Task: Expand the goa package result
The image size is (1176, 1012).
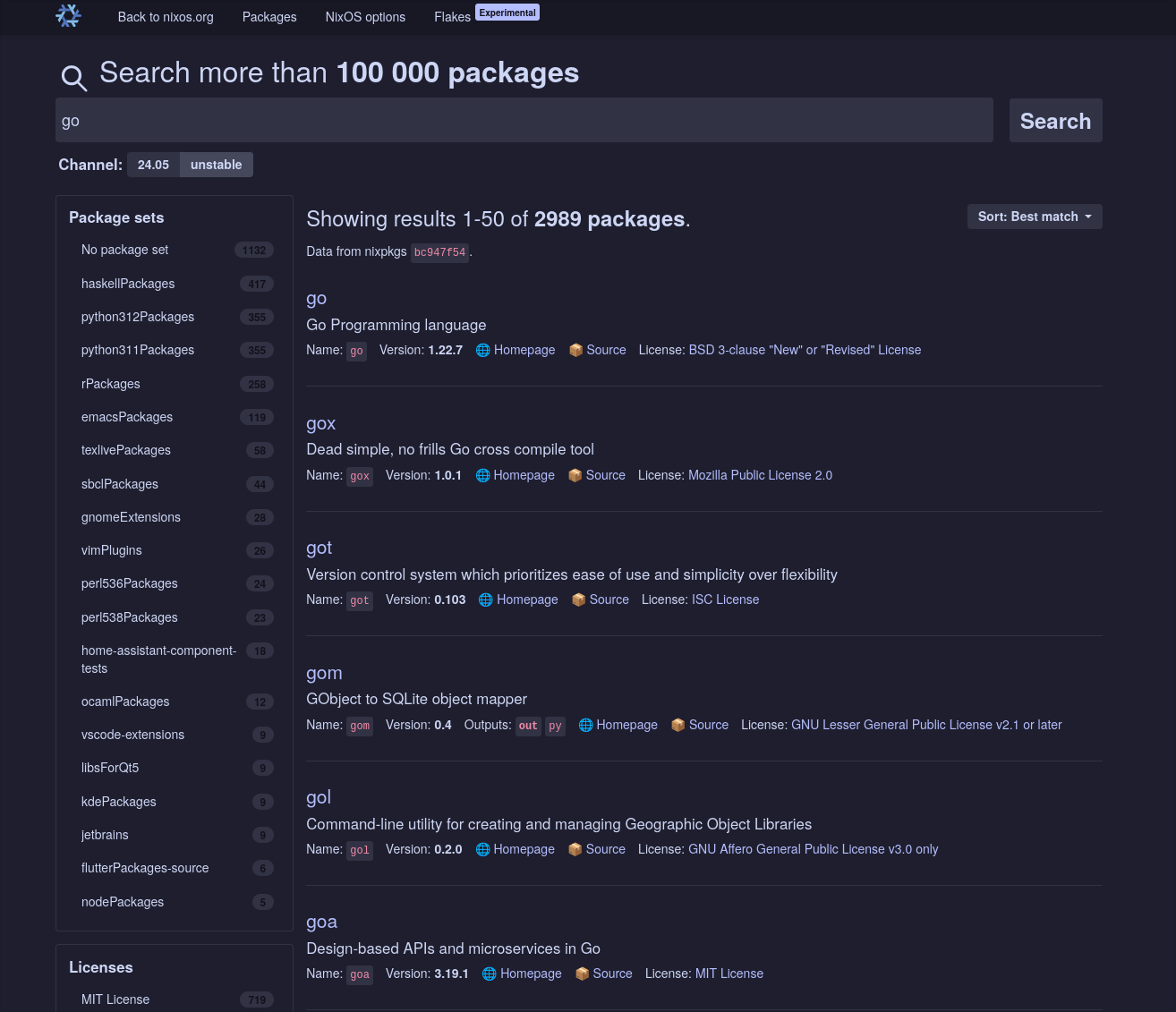Action: 321,923
